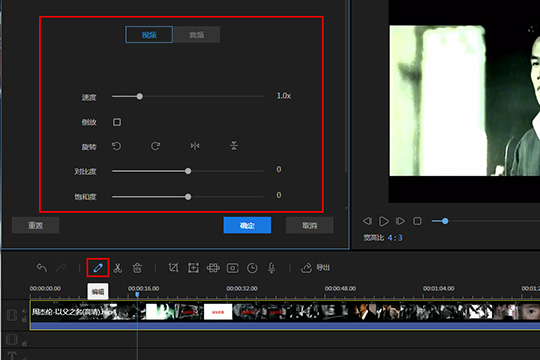The height and width of the screenshot is (360, 540).
Task: Click the microphone voiceover icon
Action: [x=272, y=268]
